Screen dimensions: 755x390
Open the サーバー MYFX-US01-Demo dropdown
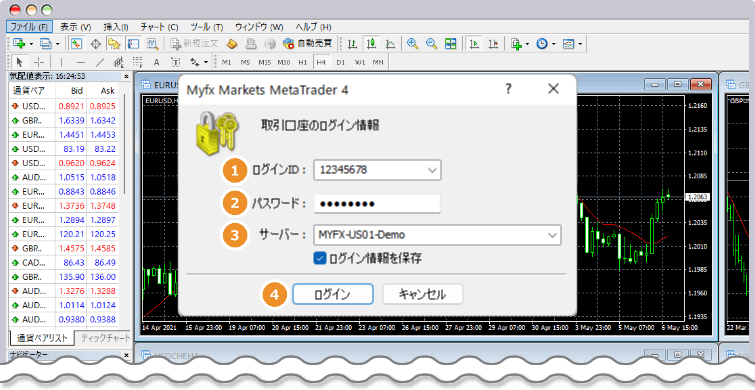[437, 235]
